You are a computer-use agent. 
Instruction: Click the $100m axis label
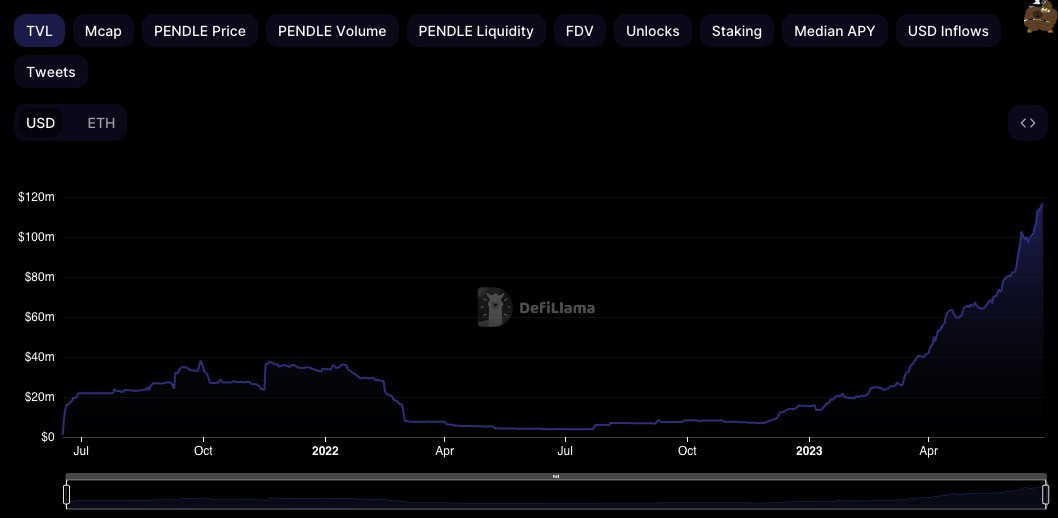pos(36,237)
